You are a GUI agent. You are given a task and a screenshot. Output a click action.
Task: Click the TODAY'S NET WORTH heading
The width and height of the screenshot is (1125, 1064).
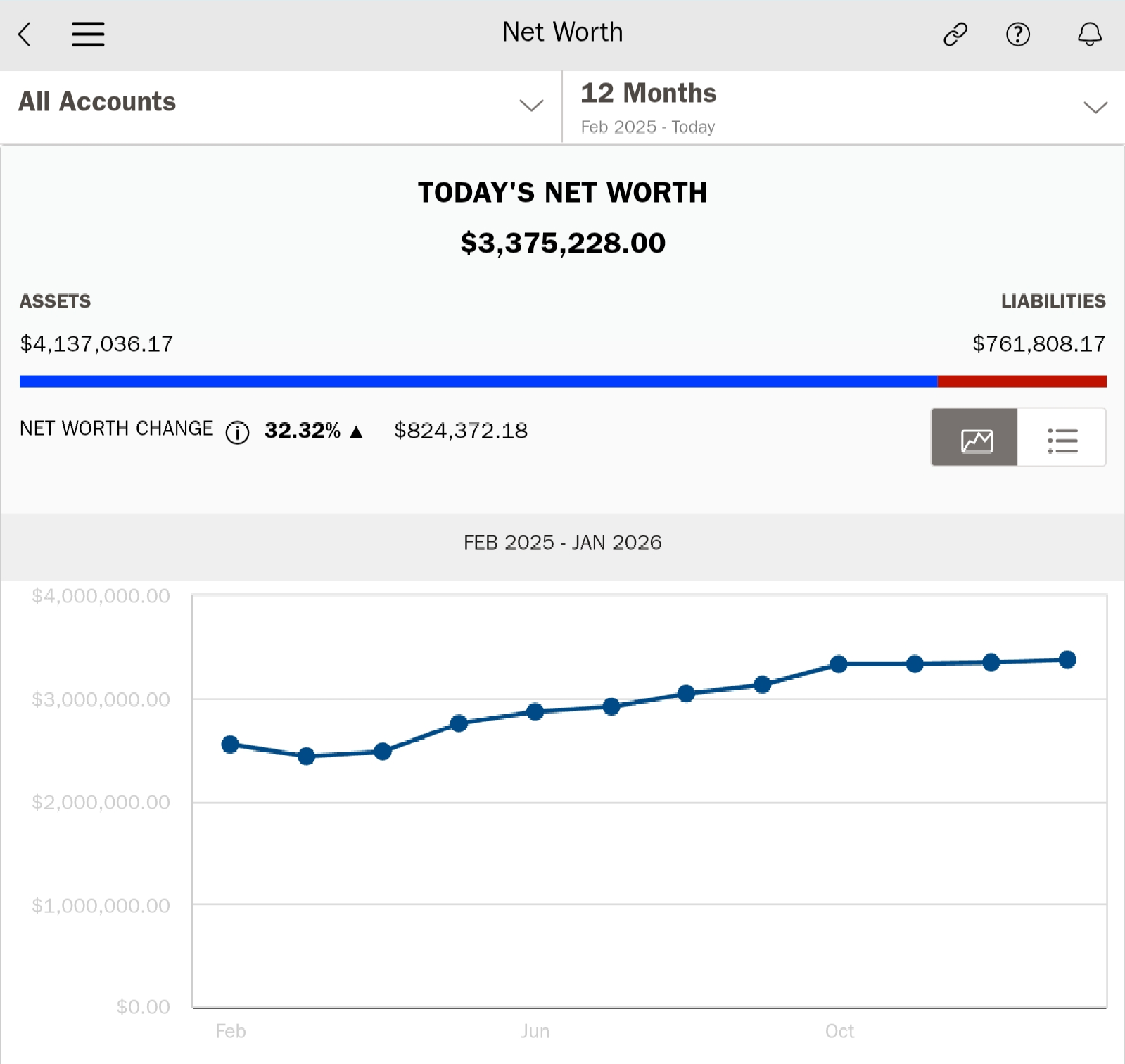pos(563,192)
